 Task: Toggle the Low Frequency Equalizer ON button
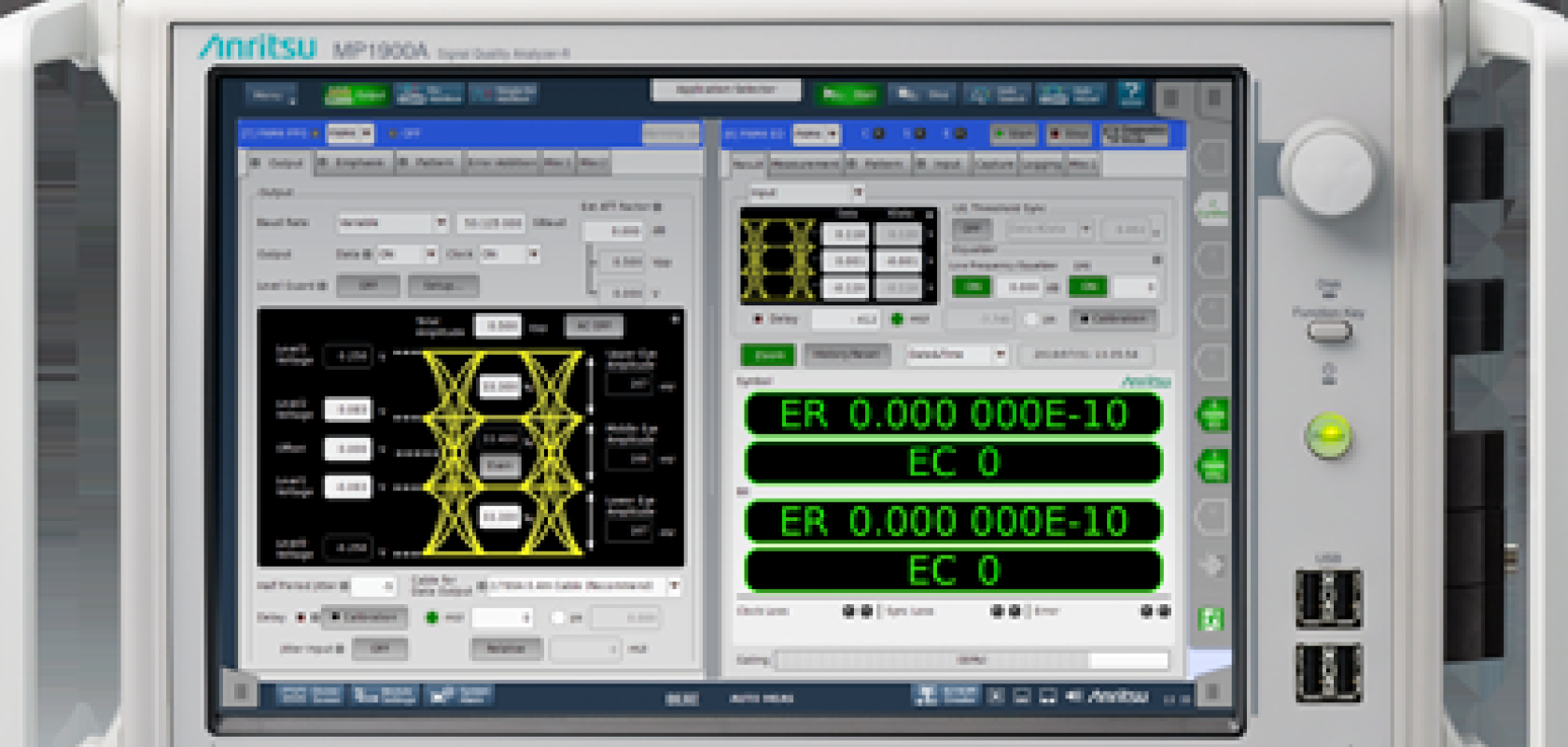click(x=972, y=287)
